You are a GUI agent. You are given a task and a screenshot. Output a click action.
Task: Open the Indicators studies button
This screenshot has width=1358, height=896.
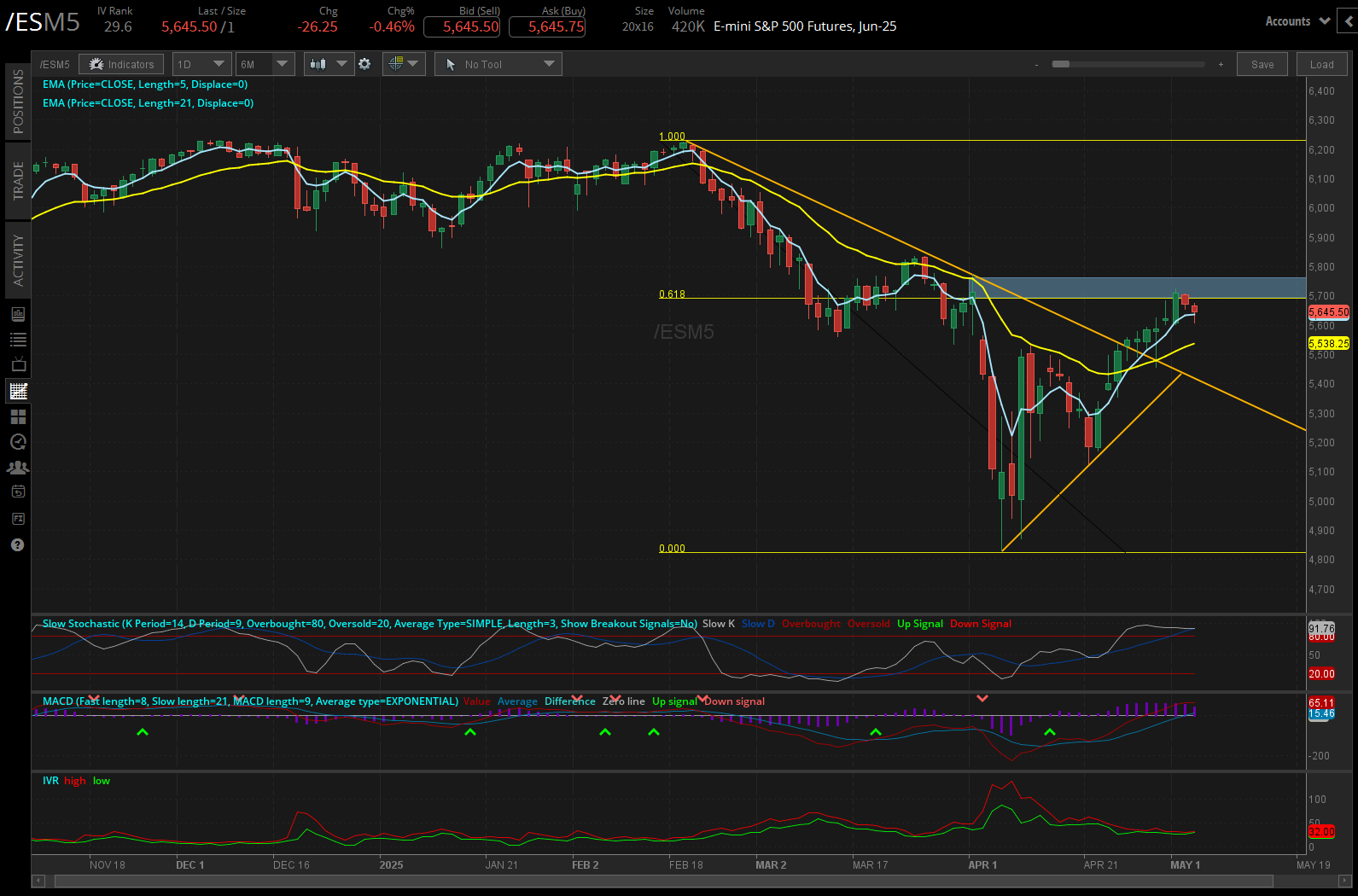(121, 64)
